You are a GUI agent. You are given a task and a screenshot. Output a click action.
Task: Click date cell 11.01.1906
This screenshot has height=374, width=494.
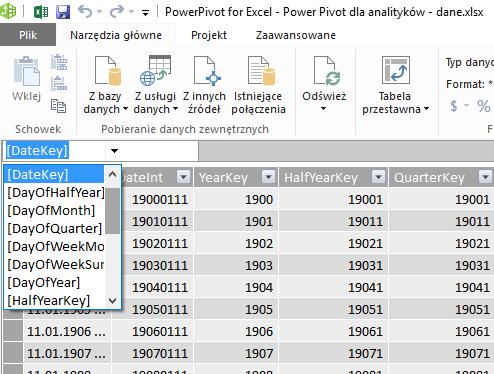coord(66,332)
